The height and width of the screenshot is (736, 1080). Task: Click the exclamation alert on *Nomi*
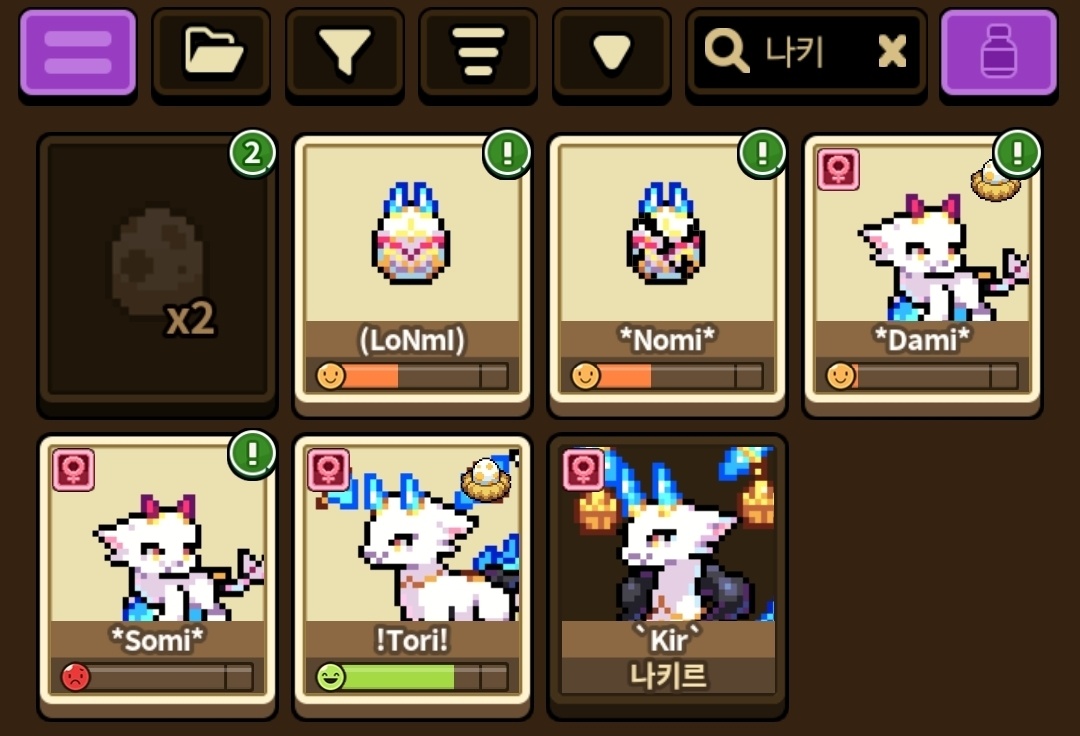click(762, 153)
